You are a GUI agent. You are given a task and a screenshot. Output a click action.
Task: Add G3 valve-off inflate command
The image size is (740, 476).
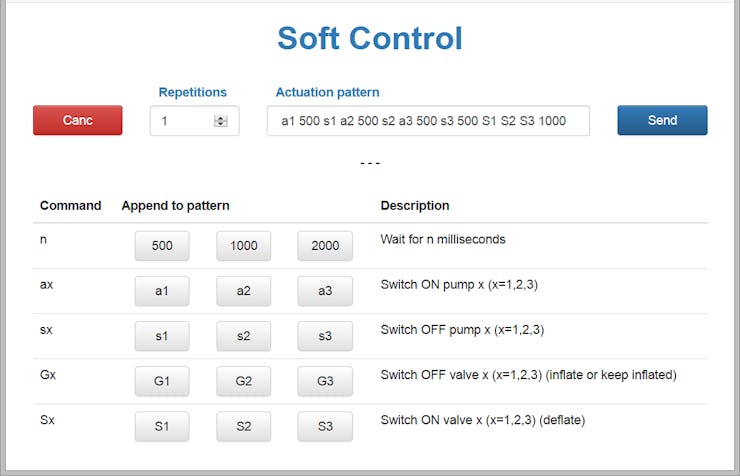coord(325,381)
